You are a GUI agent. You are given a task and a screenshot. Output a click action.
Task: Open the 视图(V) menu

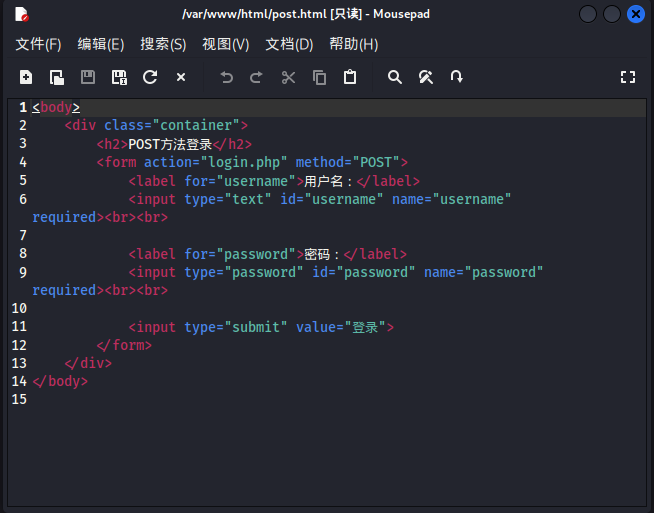(x=226, y=44)
